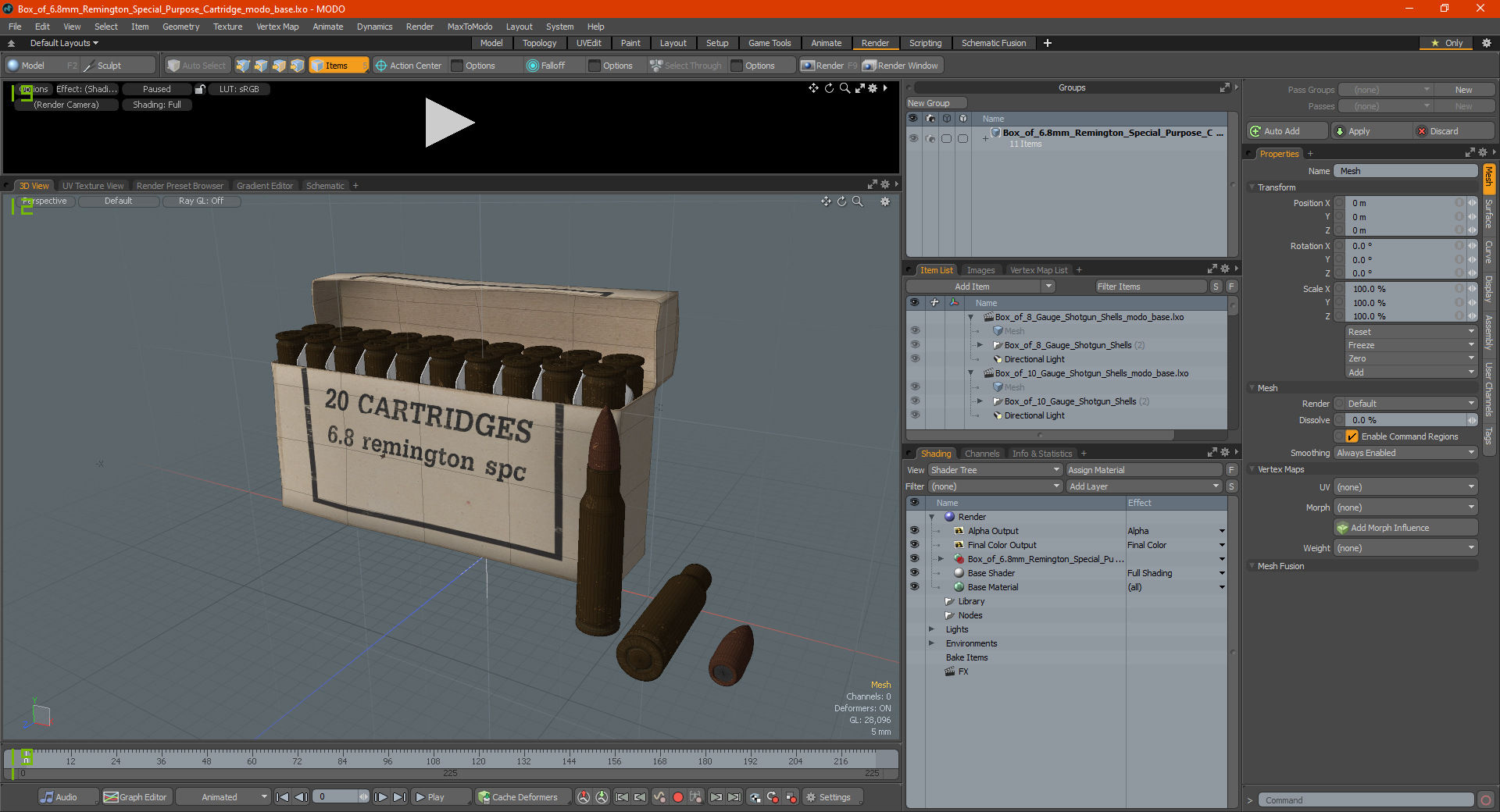Switch to the Channels tab
Screen dimensions: 1500x812
(982, 454)
